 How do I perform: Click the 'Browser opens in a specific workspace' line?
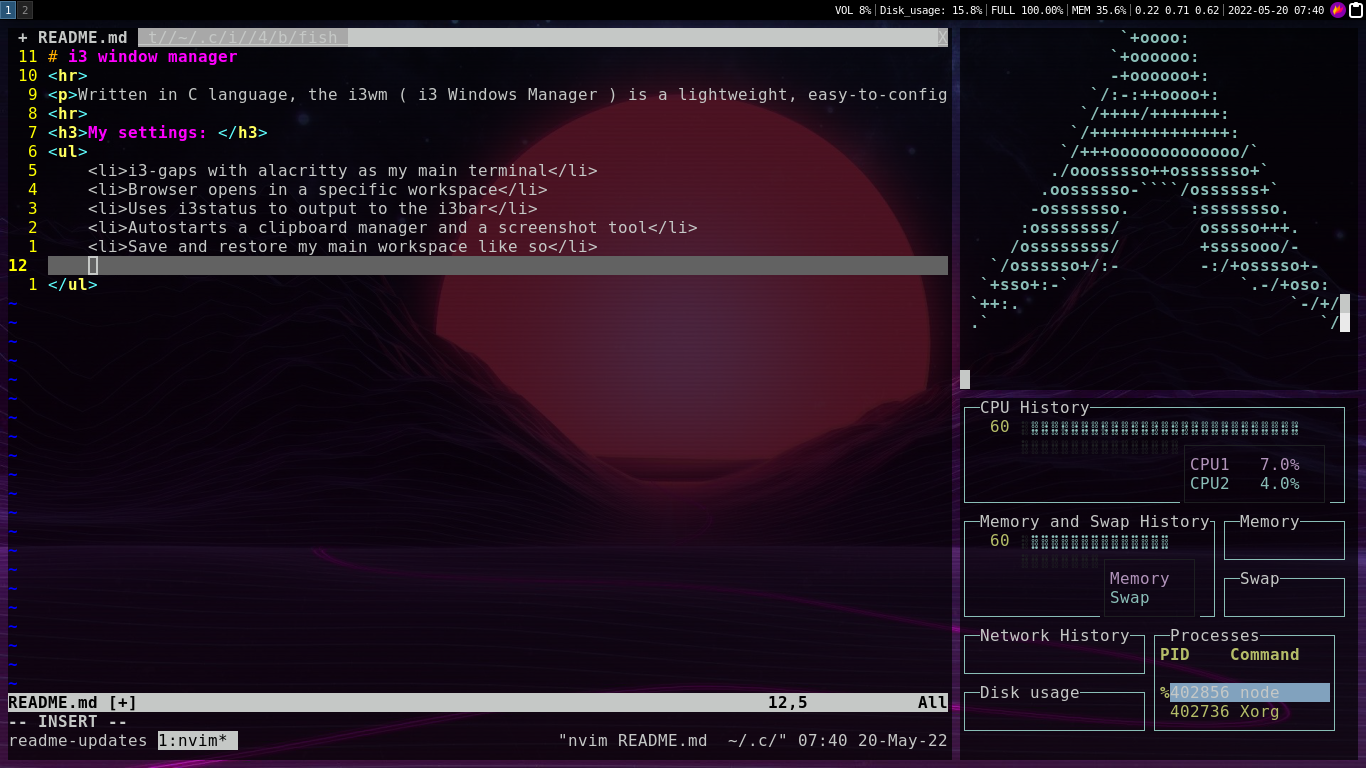(x=318, y=190)
